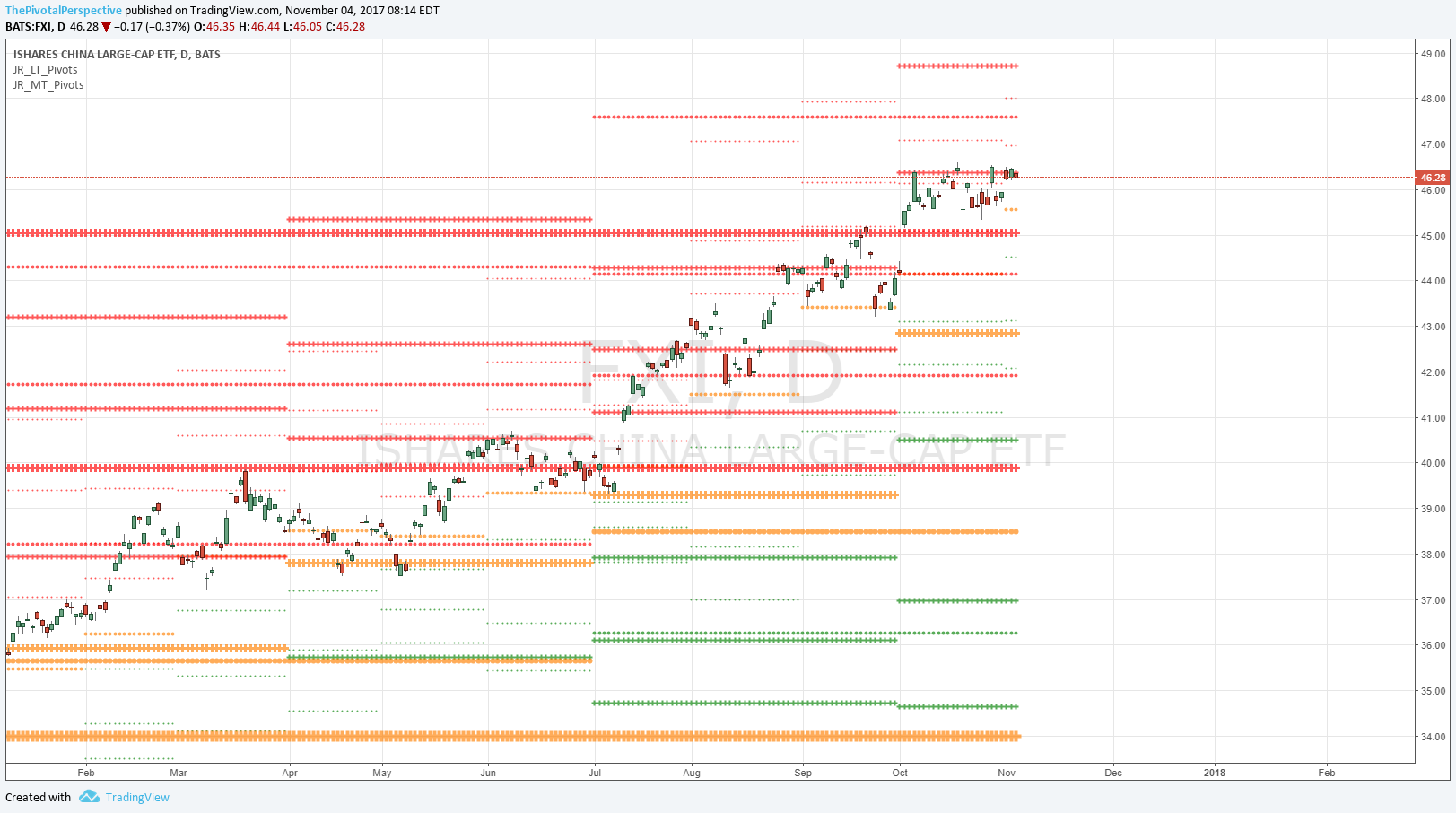Click the 35.00 price axis label

pyautogui.click(x=1433, y=691)
